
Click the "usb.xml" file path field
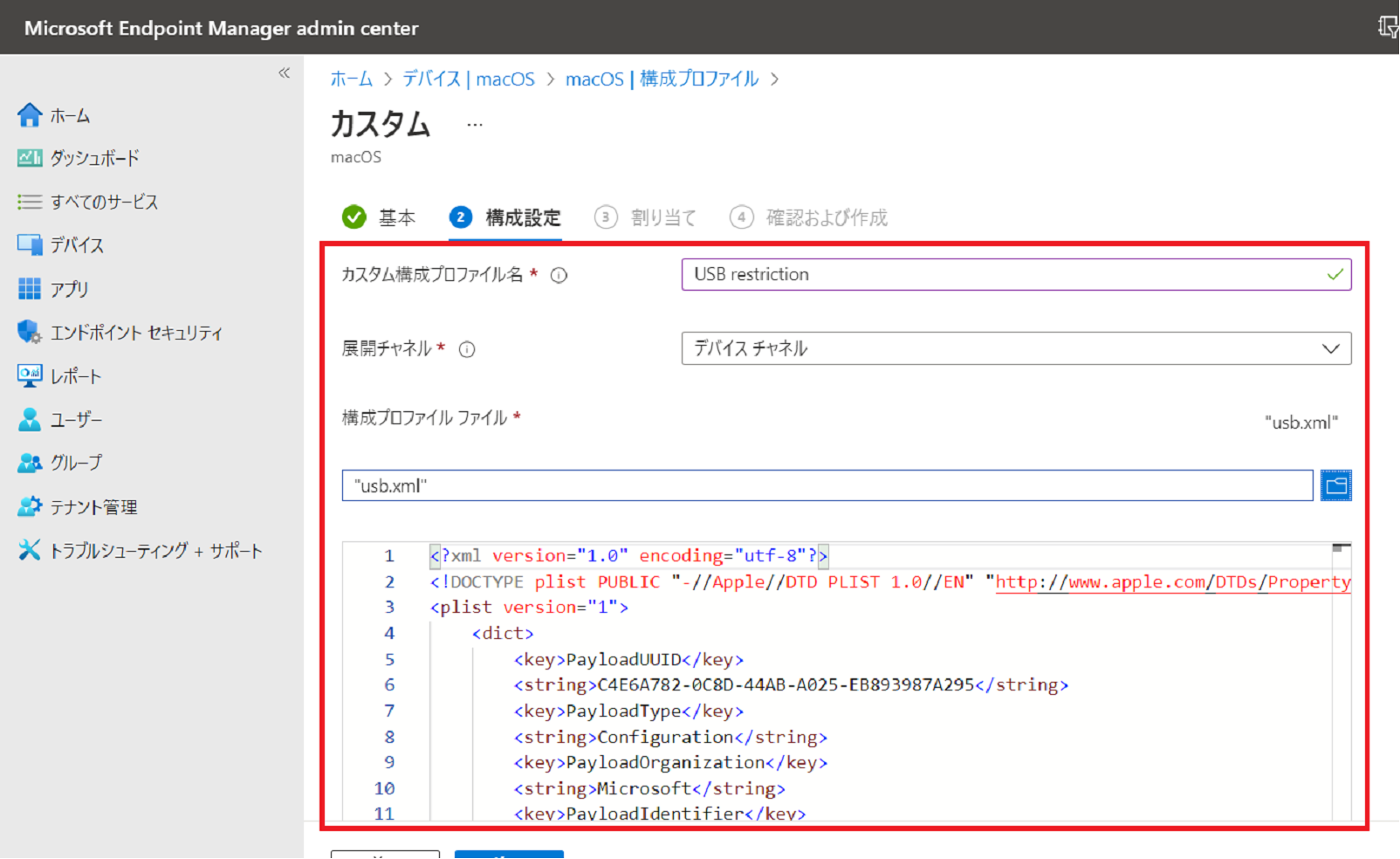(x=827, y=485)
